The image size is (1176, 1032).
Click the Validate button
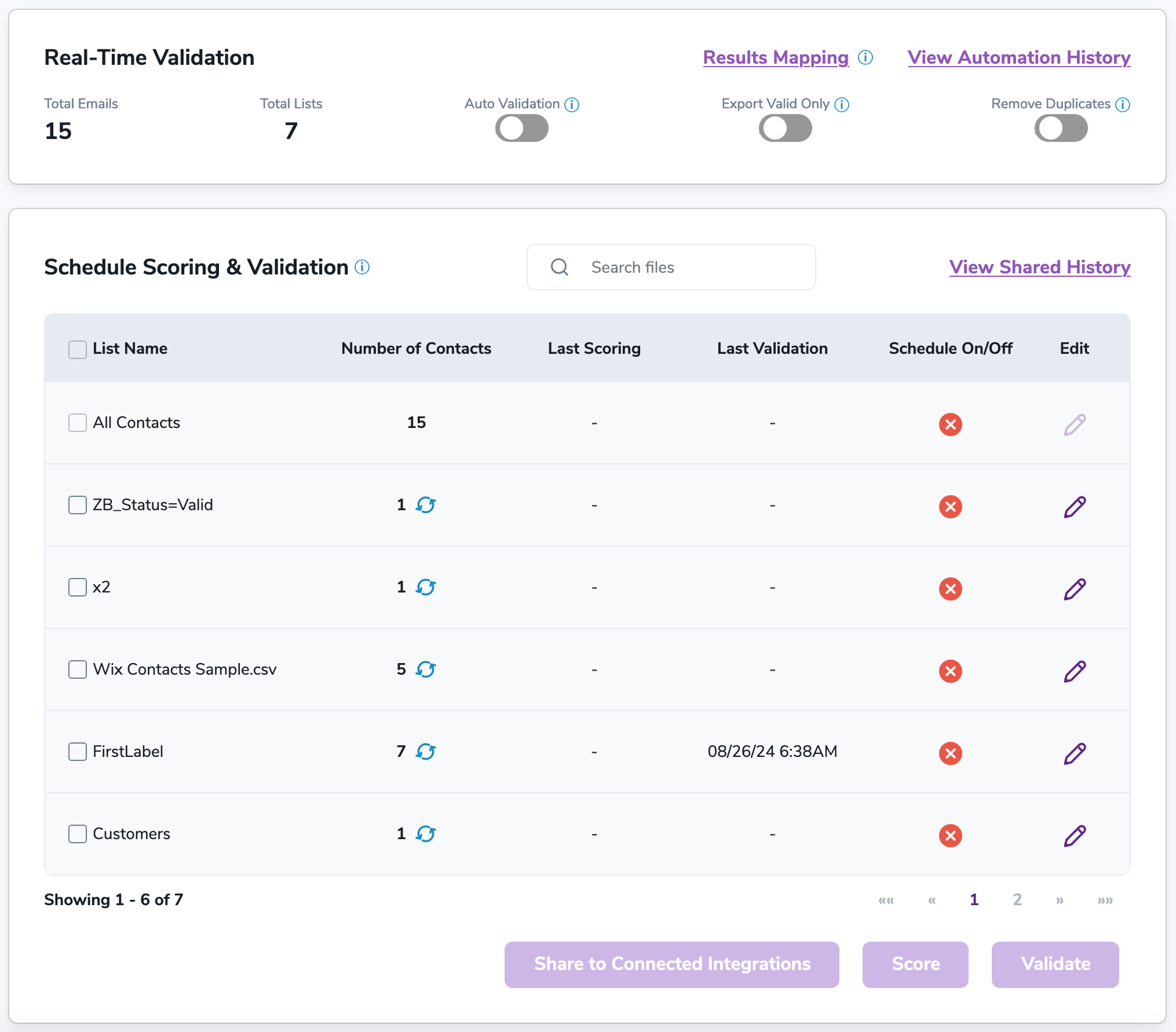pyautogui.click(x=1055, y=964)
